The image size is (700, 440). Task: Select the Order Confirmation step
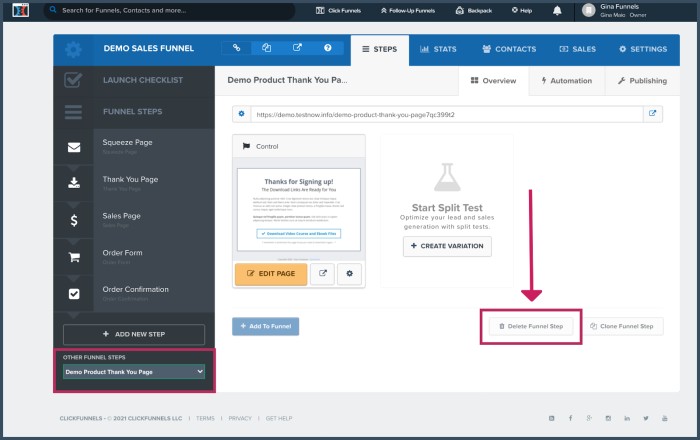(x=134, y=294)
